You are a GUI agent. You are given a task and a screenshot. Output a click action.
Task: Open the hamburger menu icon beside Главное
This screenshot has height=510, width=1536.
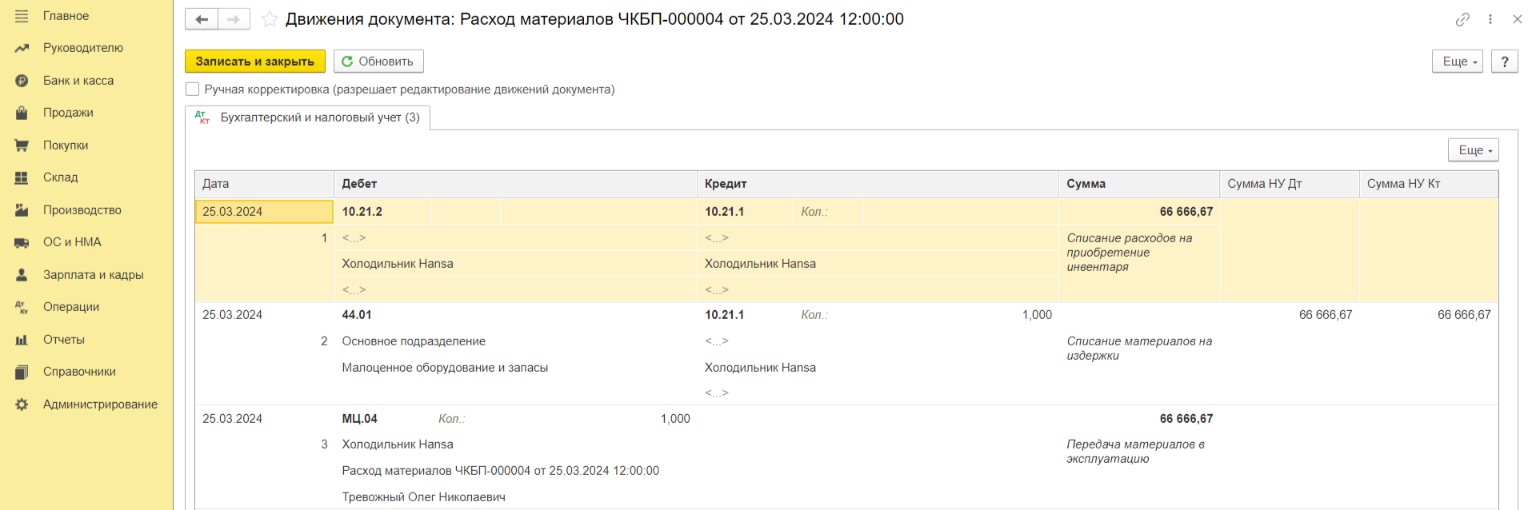(x=21, y=16)
